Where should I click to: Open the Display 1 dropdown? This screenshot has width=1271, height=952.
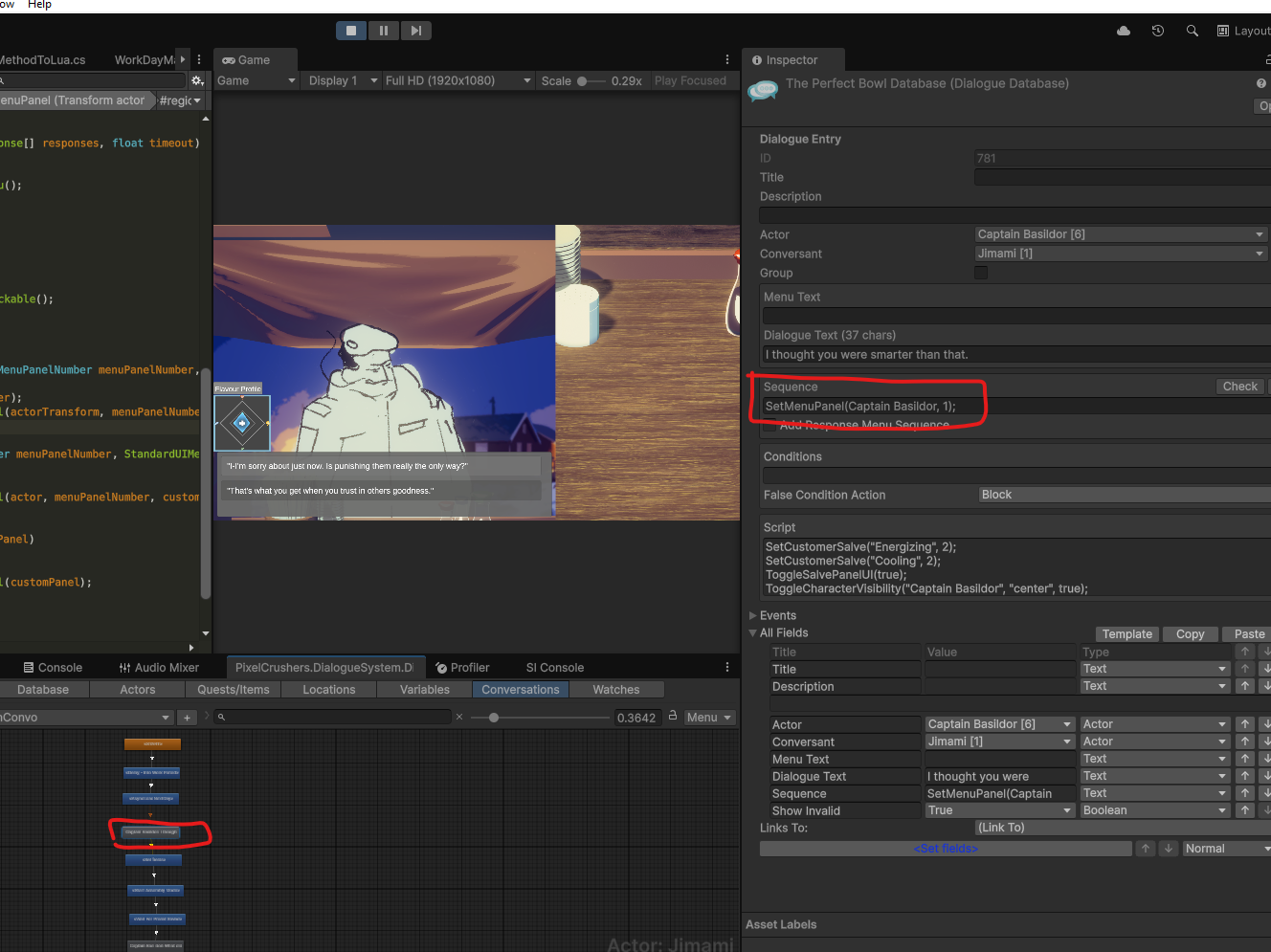pos(341,80)
